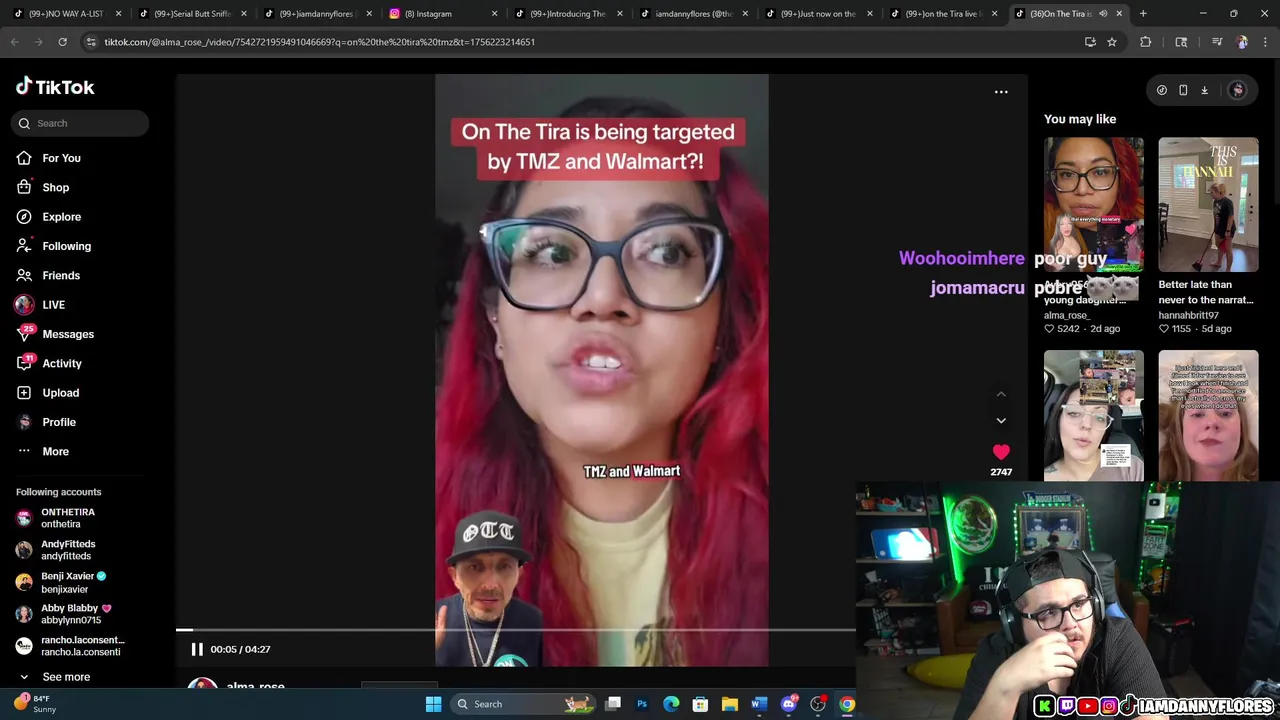Open the AndyFitteds following account
This screenshot has width=1280, height=720.
(66, 550)
